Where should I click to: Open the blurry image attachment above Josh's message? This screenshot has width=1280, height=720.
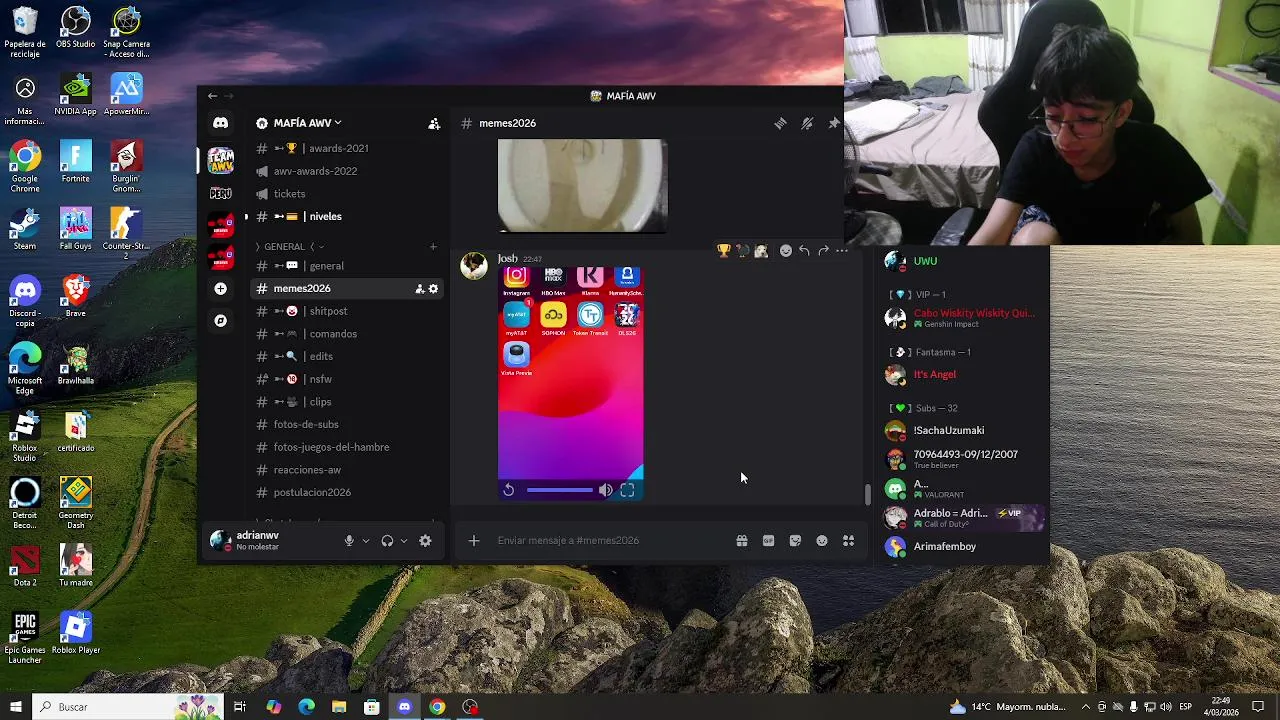click(582, 186)
